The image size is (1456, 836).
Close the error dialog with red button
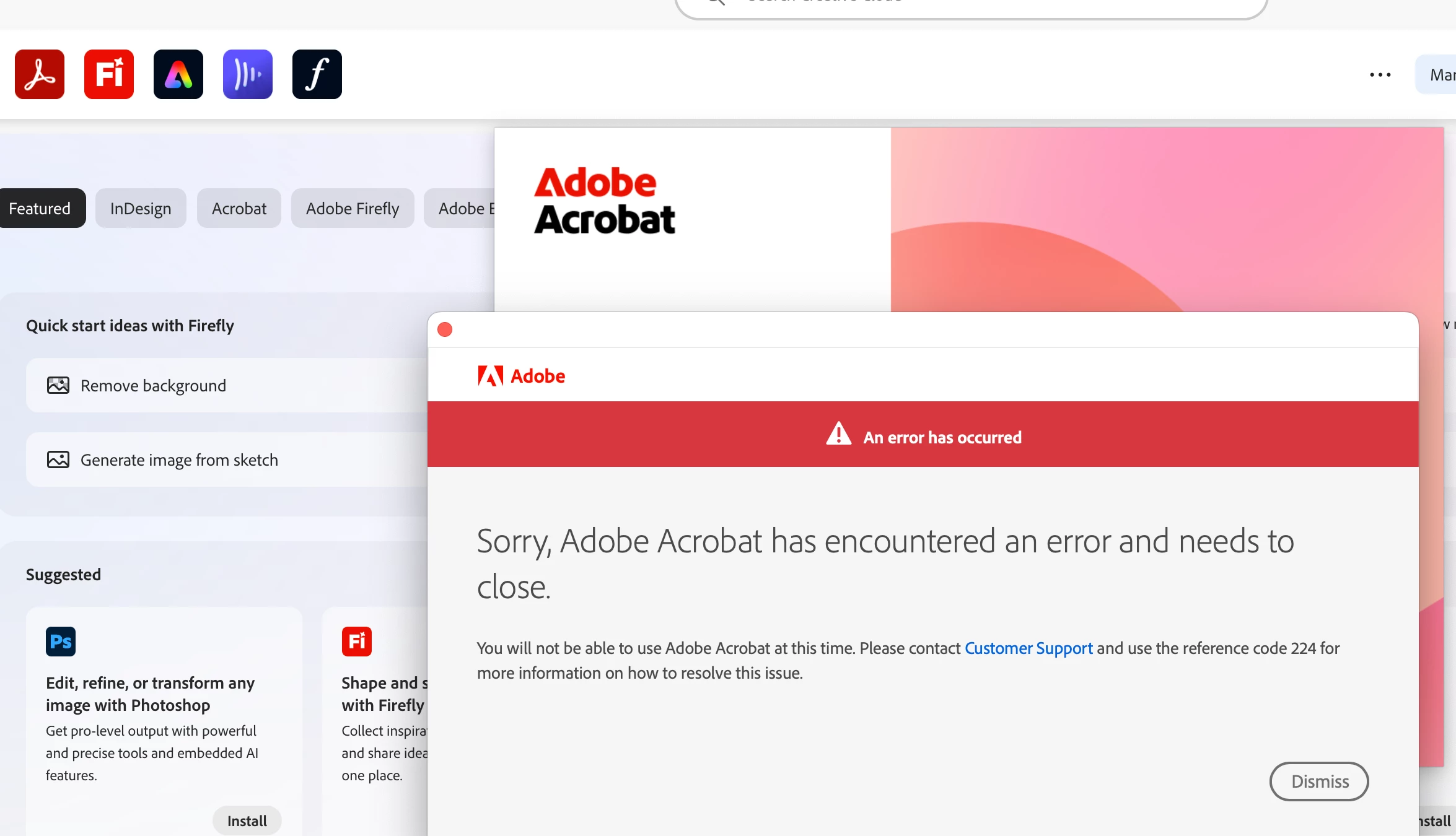pos(445,329)
